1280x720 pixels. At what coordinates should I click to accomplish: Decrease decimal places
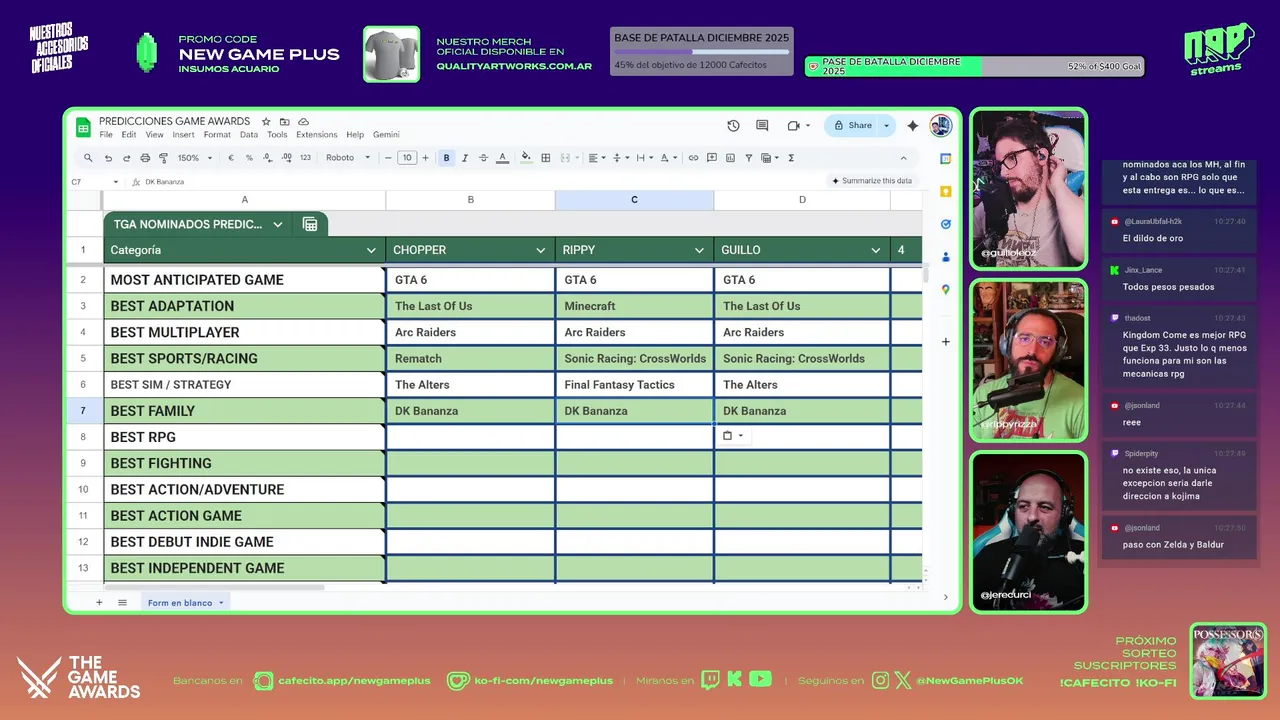click(x=268, y=158)
